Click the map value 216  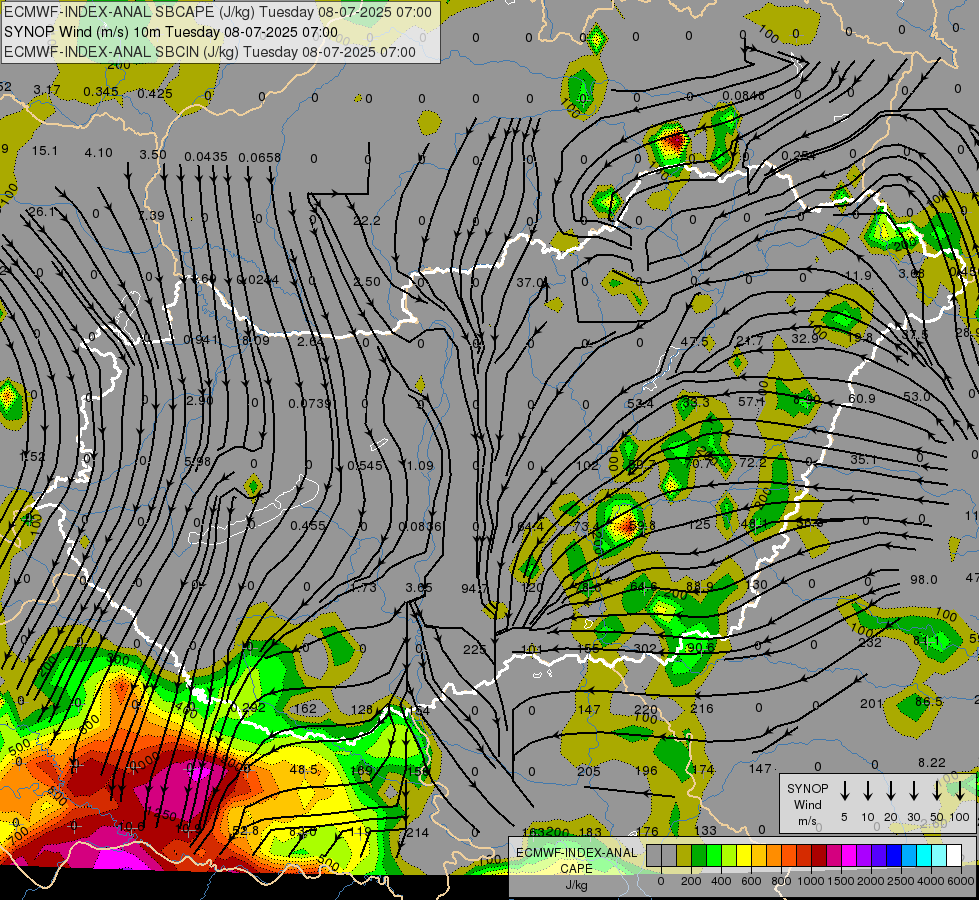click(x=702, y=708)
